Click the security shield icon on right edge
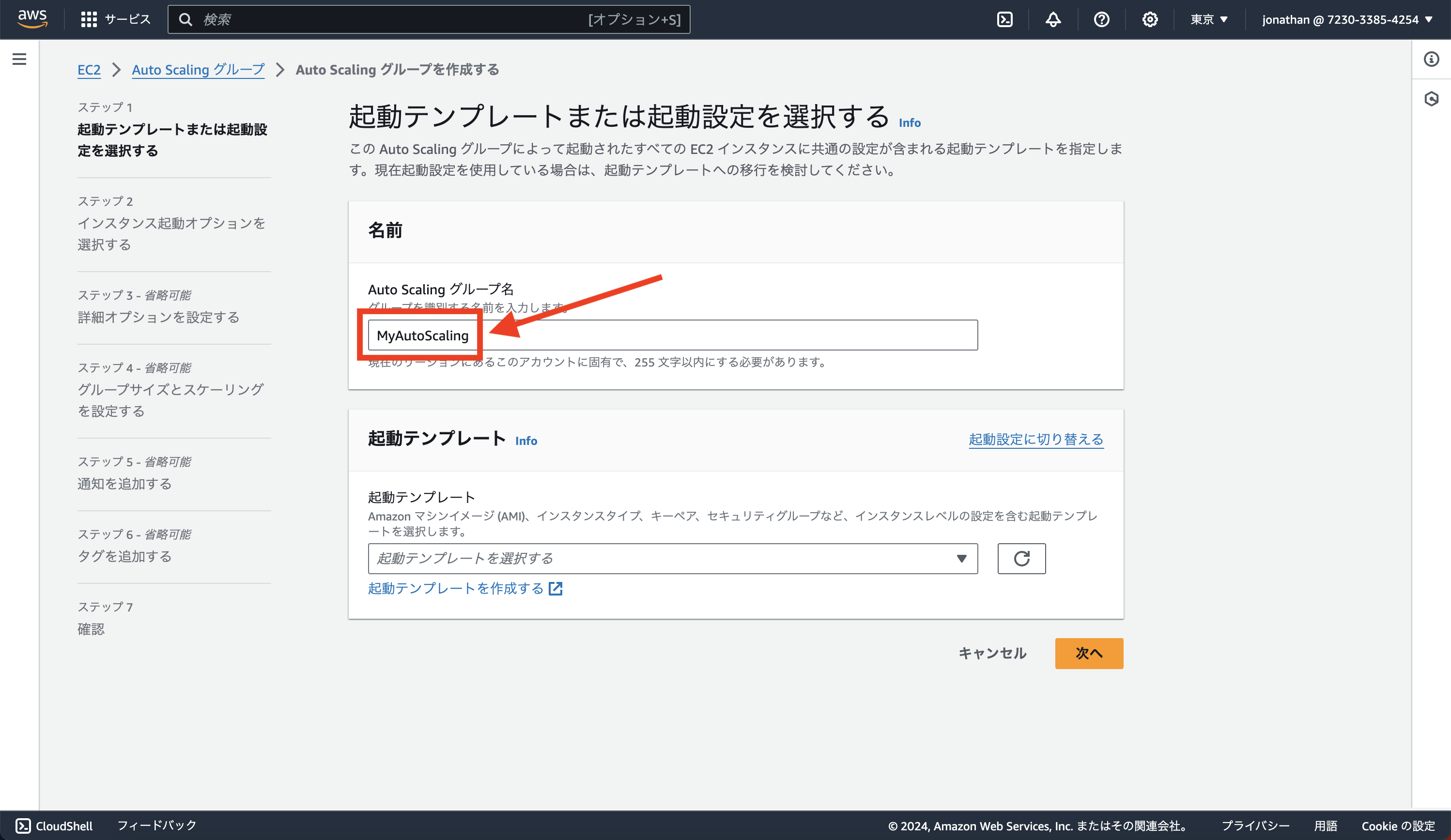 (x=1432, y=98)
